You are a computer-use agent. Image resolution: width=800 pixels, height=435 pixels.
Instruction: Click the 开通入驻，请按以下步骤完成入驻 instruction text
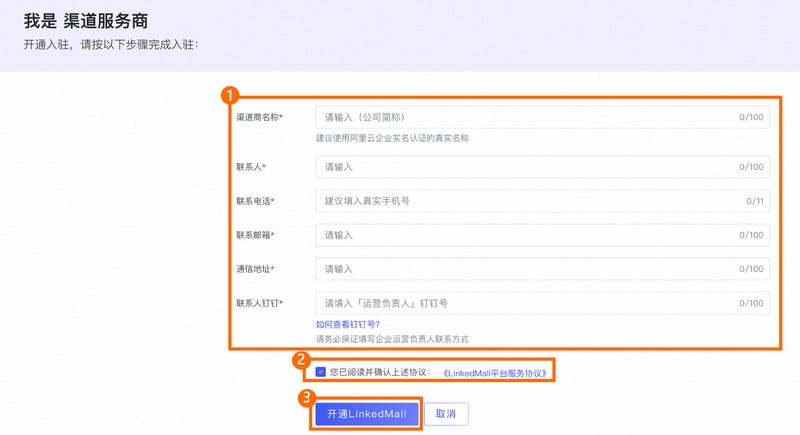coord(110,45)
